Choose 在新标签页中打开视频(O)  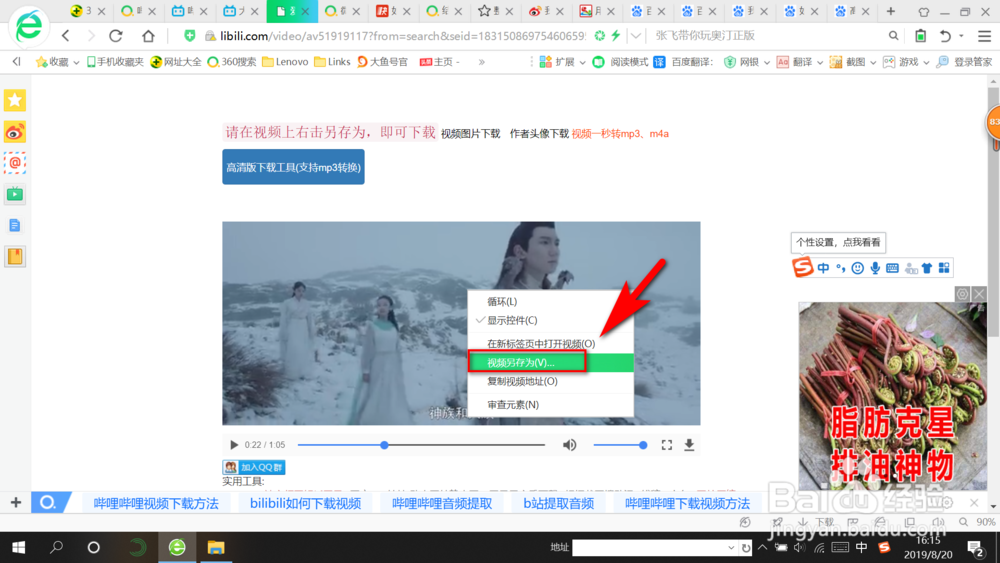coord(550,344)
